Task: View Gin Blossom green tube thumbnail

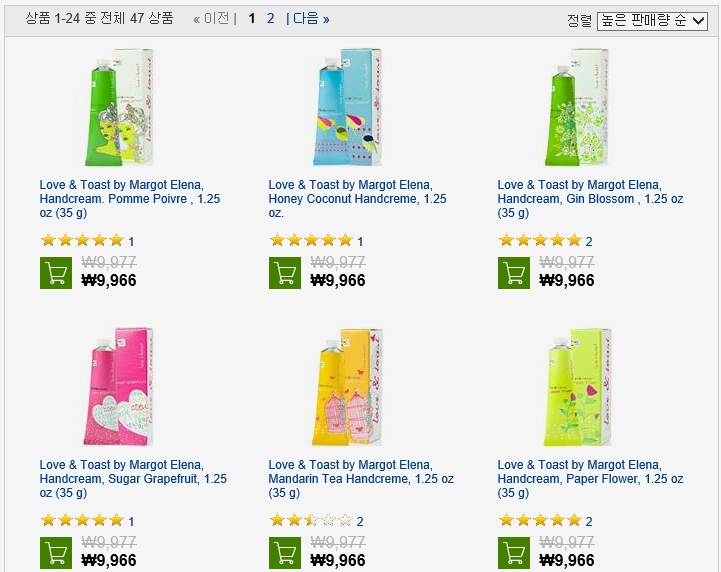Action: pos(576,107)
